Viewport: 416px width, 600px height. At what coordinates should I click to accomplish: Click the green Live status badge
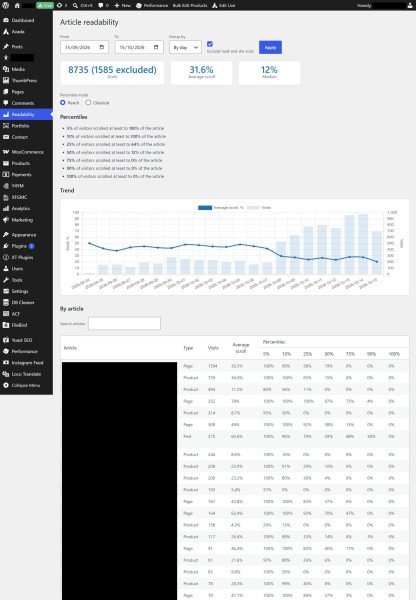tap(45, 5)
